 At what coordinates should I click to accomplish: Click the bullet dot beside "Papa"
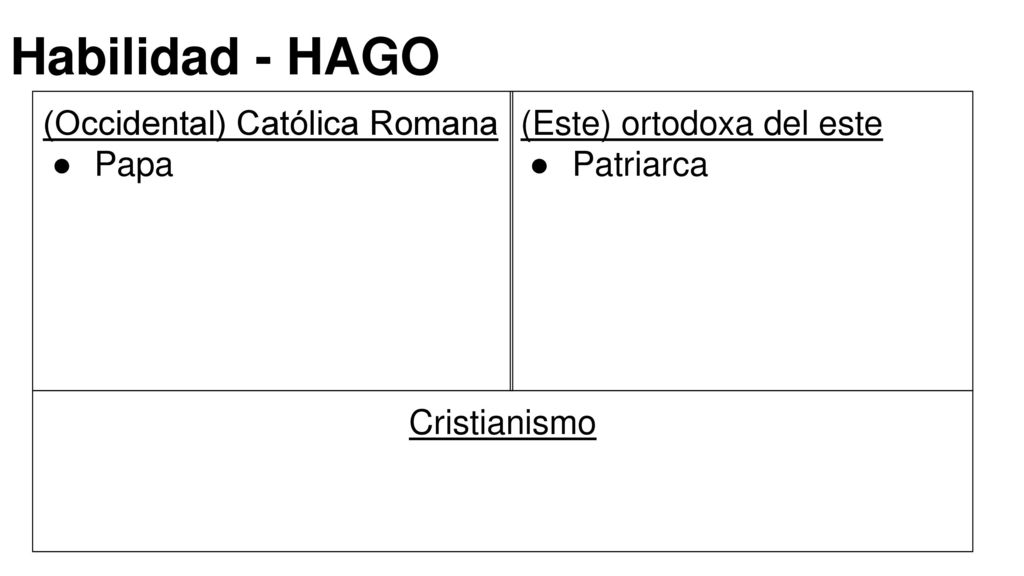62,167
